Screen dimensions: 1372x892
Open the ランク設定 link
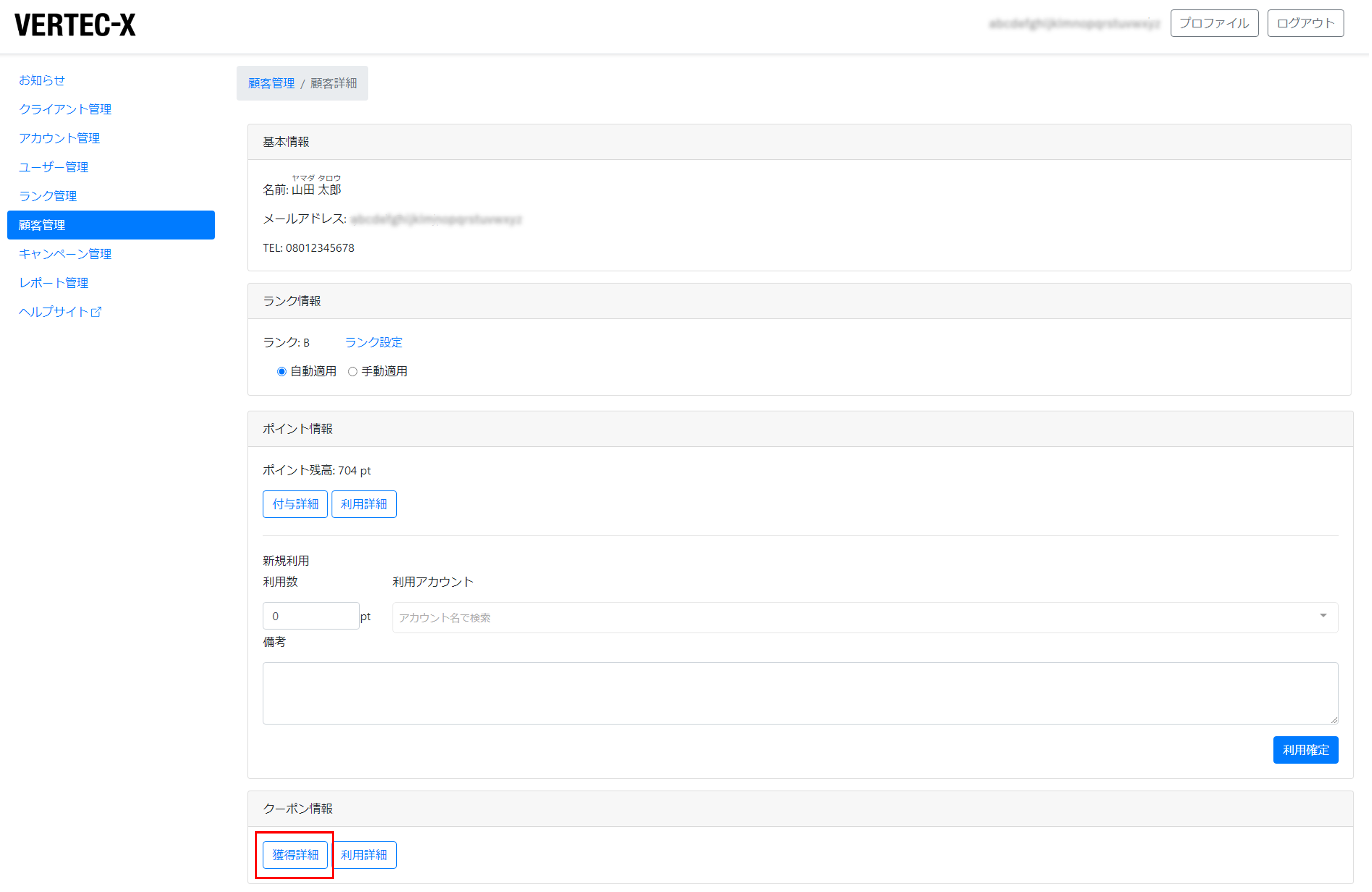pos(373,343)
